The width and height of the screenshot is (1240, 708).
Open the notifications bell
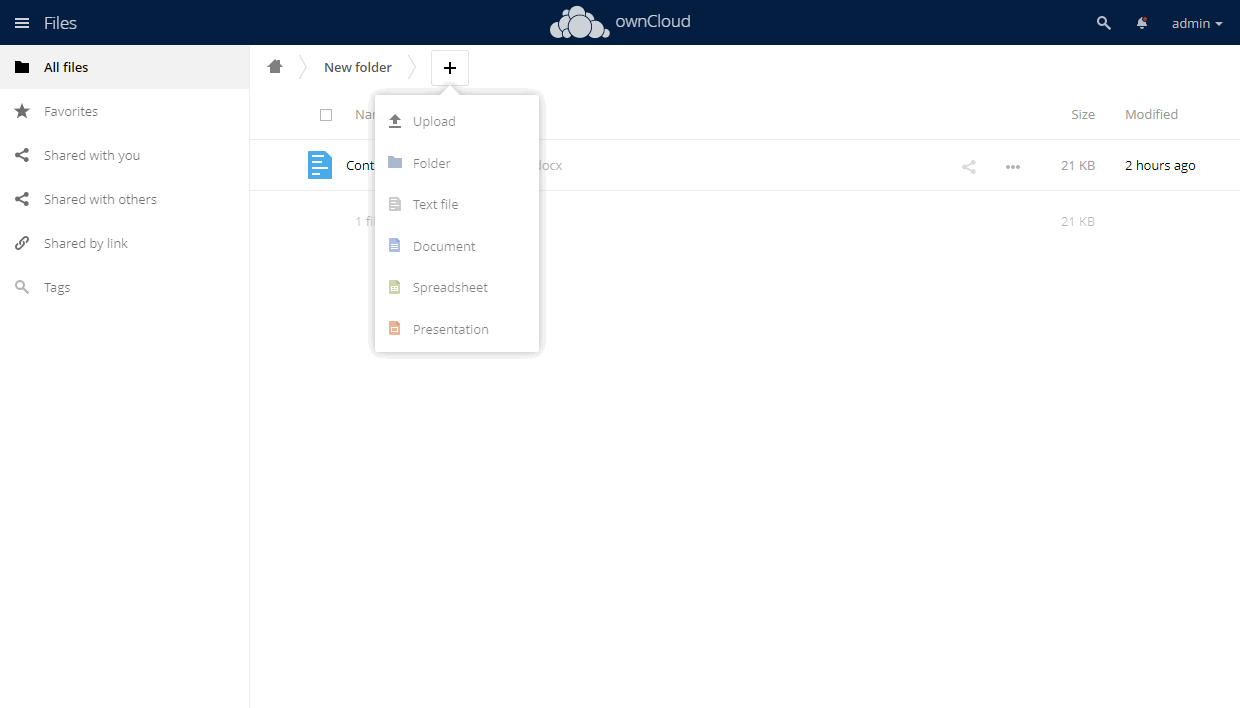[x=1142, y=23]
